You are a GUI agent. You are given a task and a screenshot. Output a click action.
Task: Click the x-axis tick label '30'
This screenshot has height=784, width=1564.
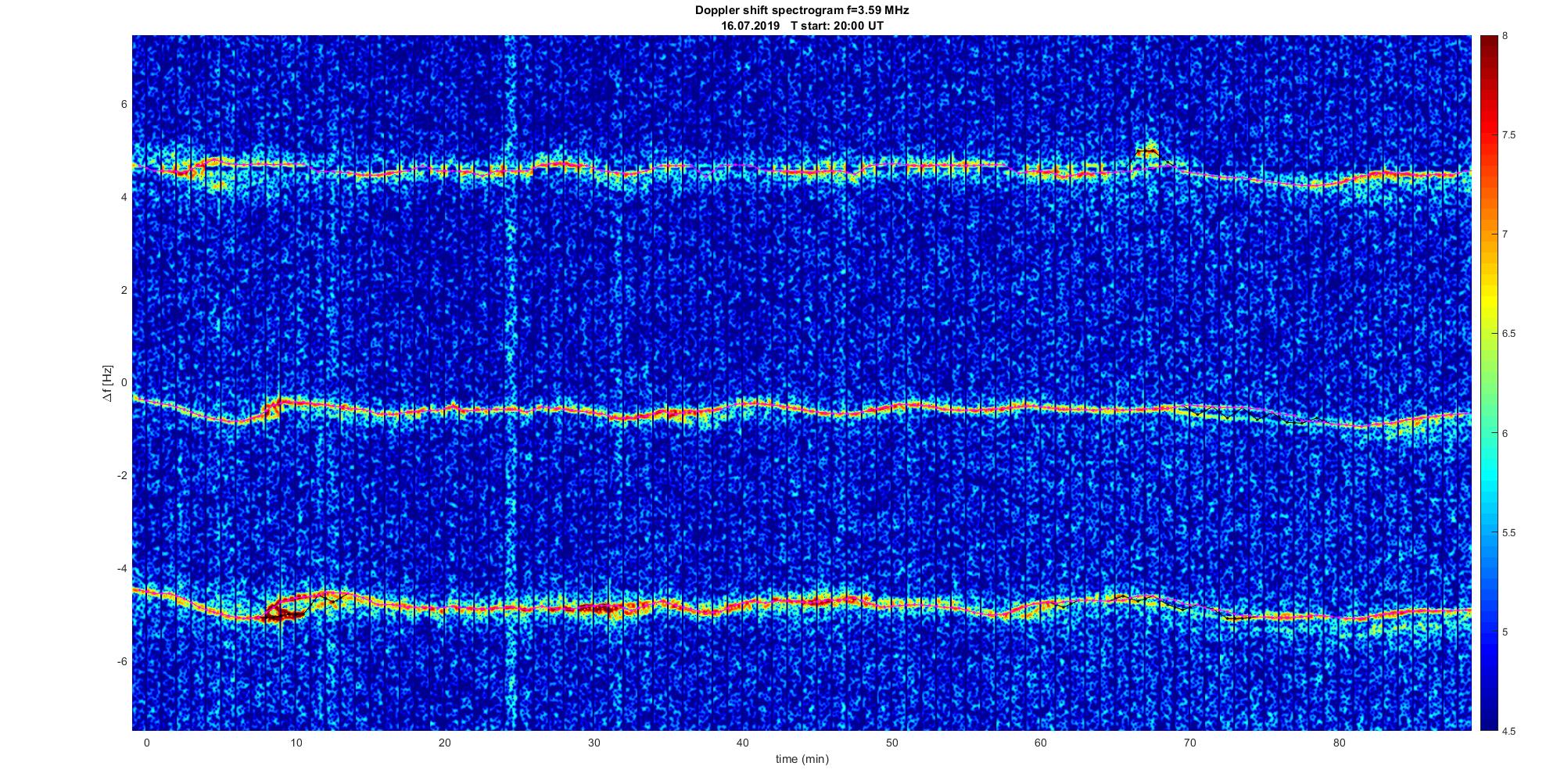point(594,742)
